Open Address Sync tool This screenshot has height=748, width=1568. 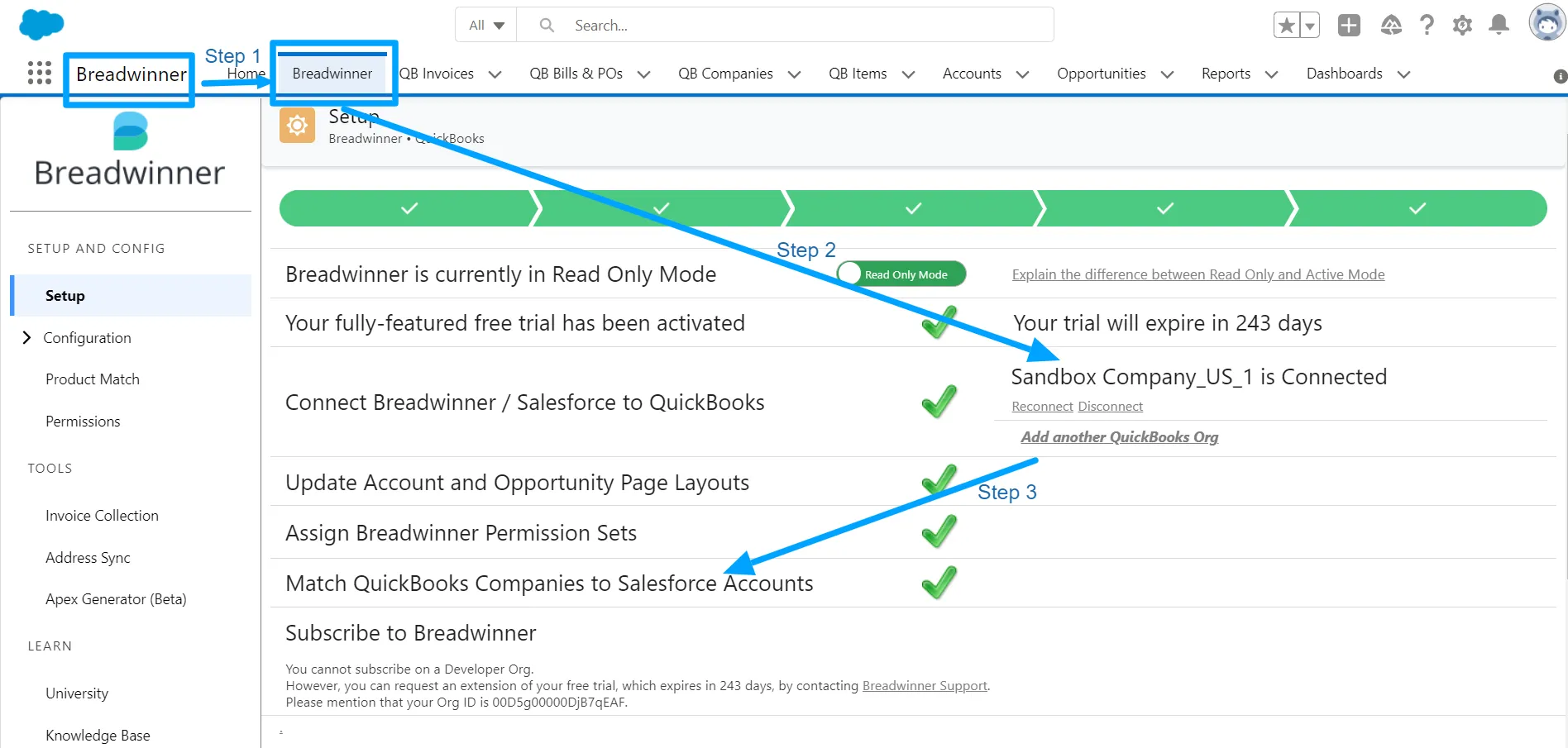(x=88, y=558)
